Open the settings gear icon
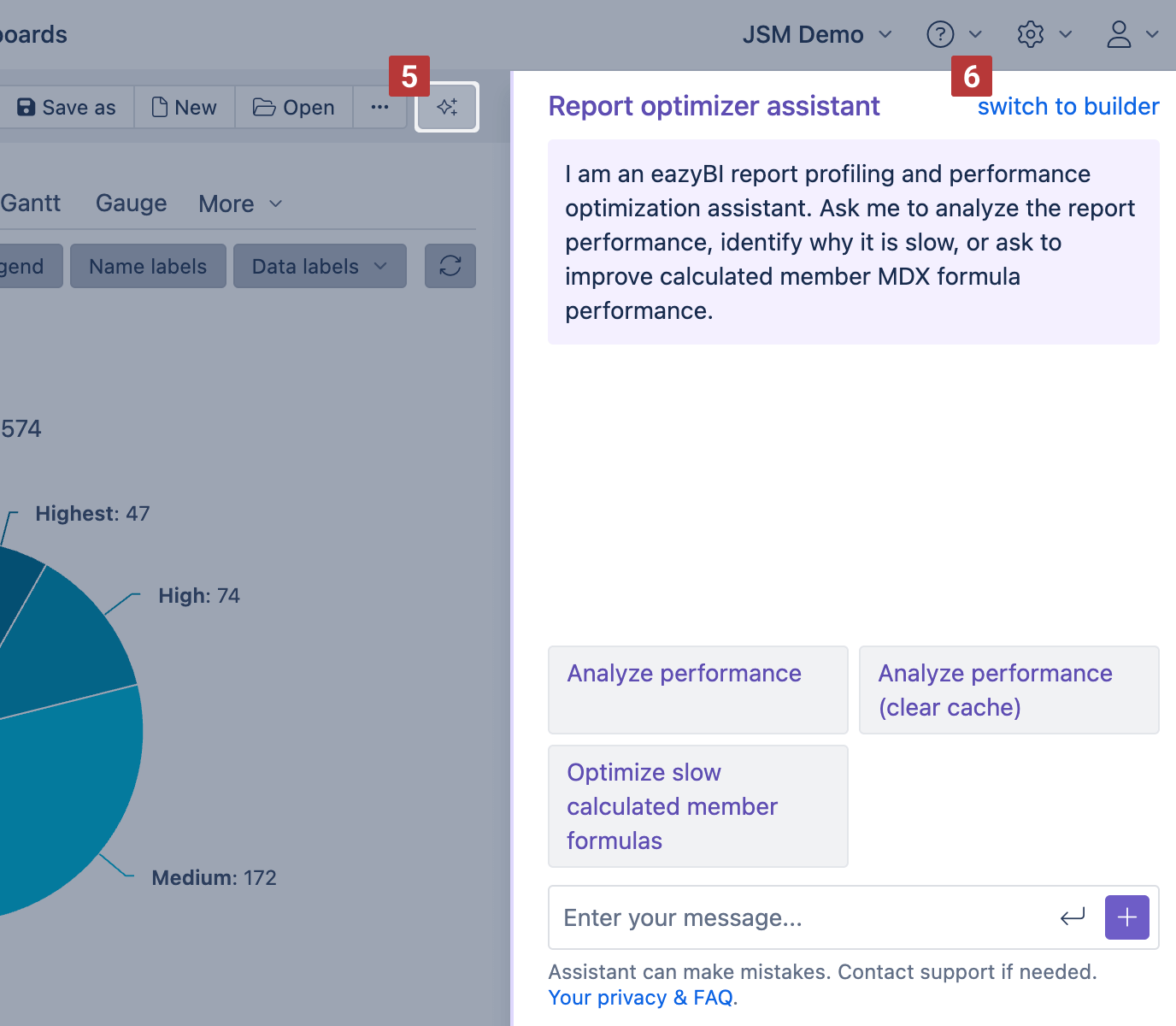The height and width of the screenshot is (1026, 1176). tap(1031, 34)
